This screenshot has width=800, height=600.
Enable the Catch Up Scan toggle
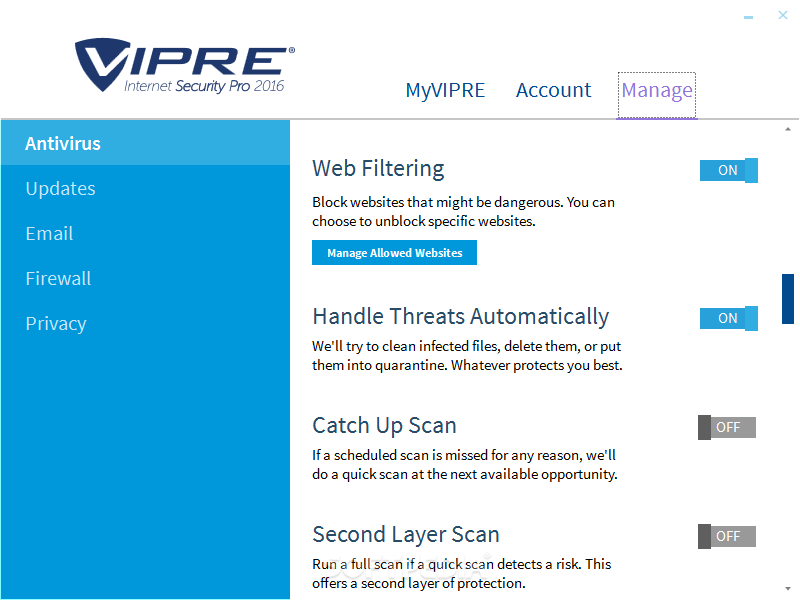coord(727,427)
